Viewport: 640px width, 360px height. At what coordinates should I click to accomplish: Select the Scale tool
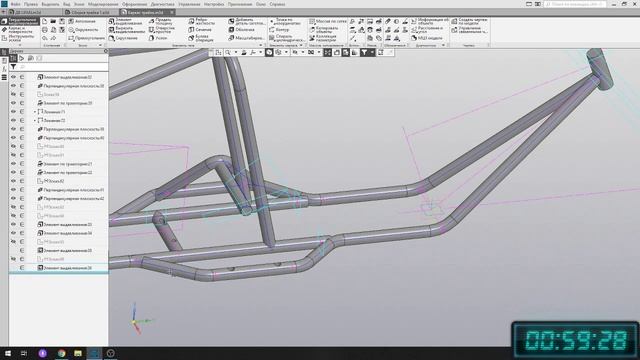click(x=246, y=38)
